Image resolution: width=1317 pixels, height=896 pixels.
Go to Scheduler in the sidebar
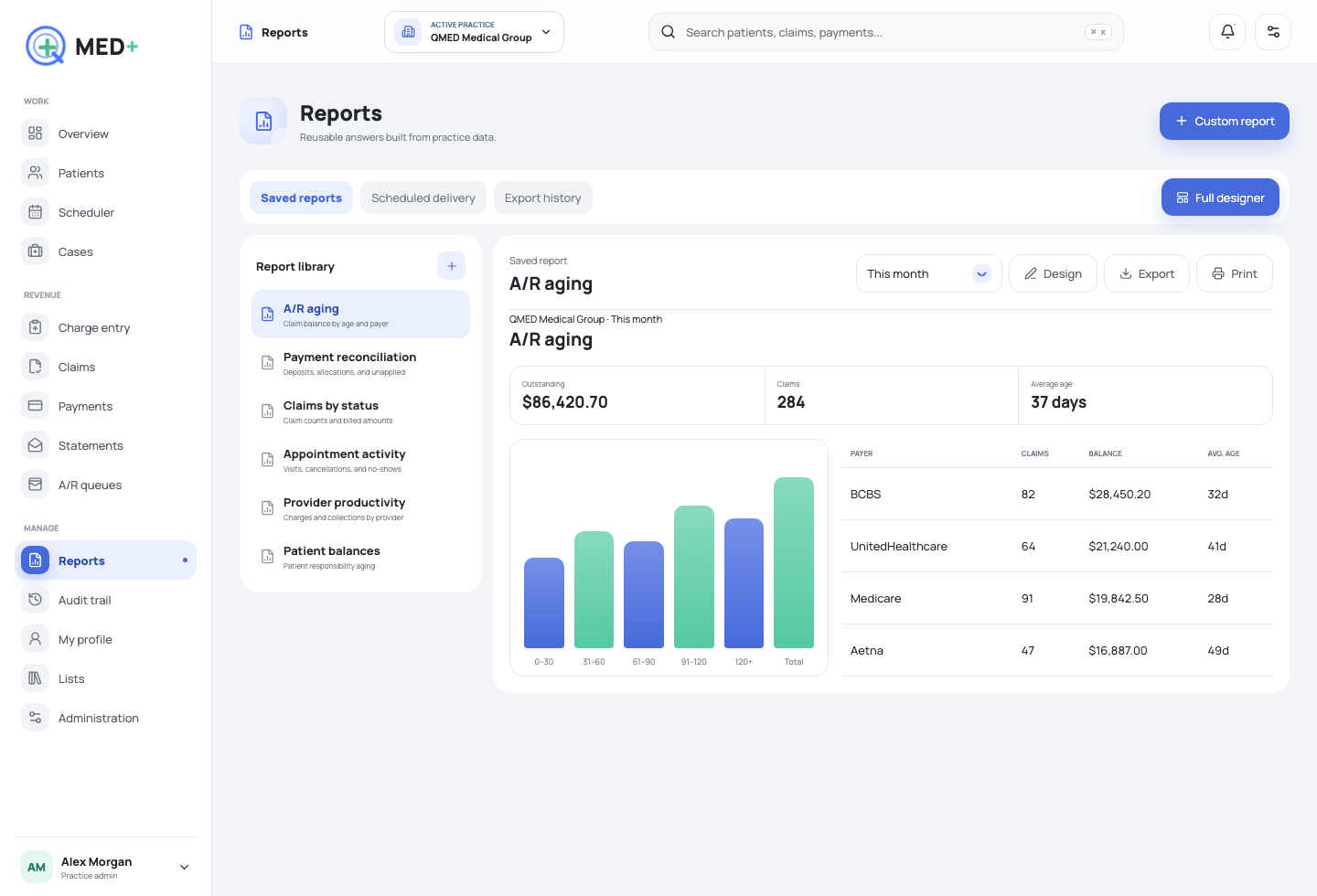106,212
